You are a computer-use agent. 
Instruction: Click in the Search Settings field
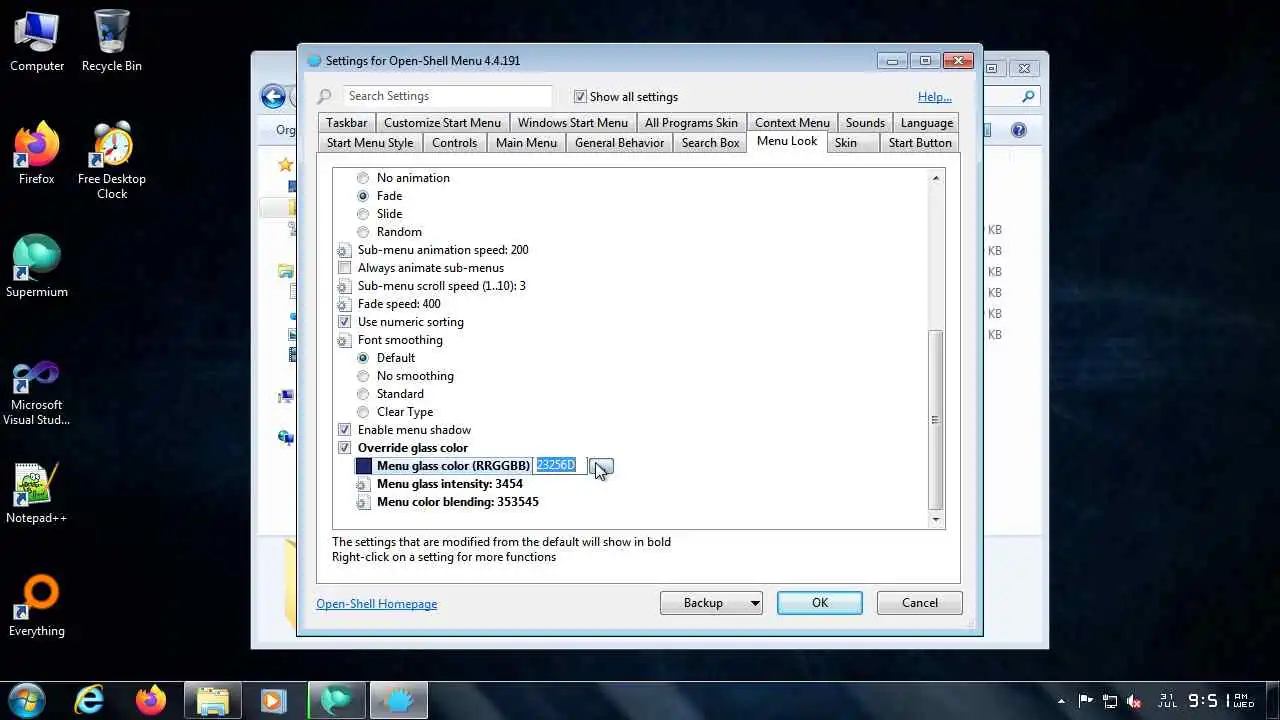pos(448,96)
